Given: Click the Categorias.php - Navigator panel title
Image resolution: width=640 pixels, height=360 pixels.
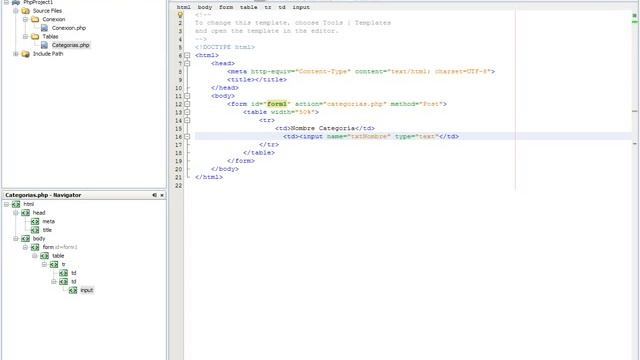Looking at the screenshot, I should click(x=43, y=195).
